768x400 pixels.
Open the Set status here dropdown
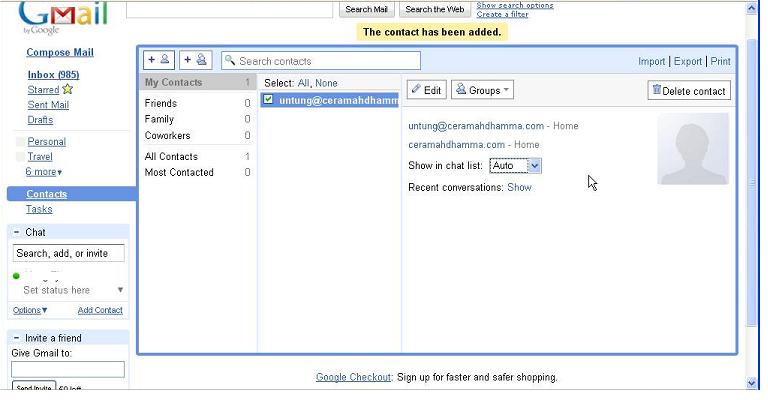(120, 290)
